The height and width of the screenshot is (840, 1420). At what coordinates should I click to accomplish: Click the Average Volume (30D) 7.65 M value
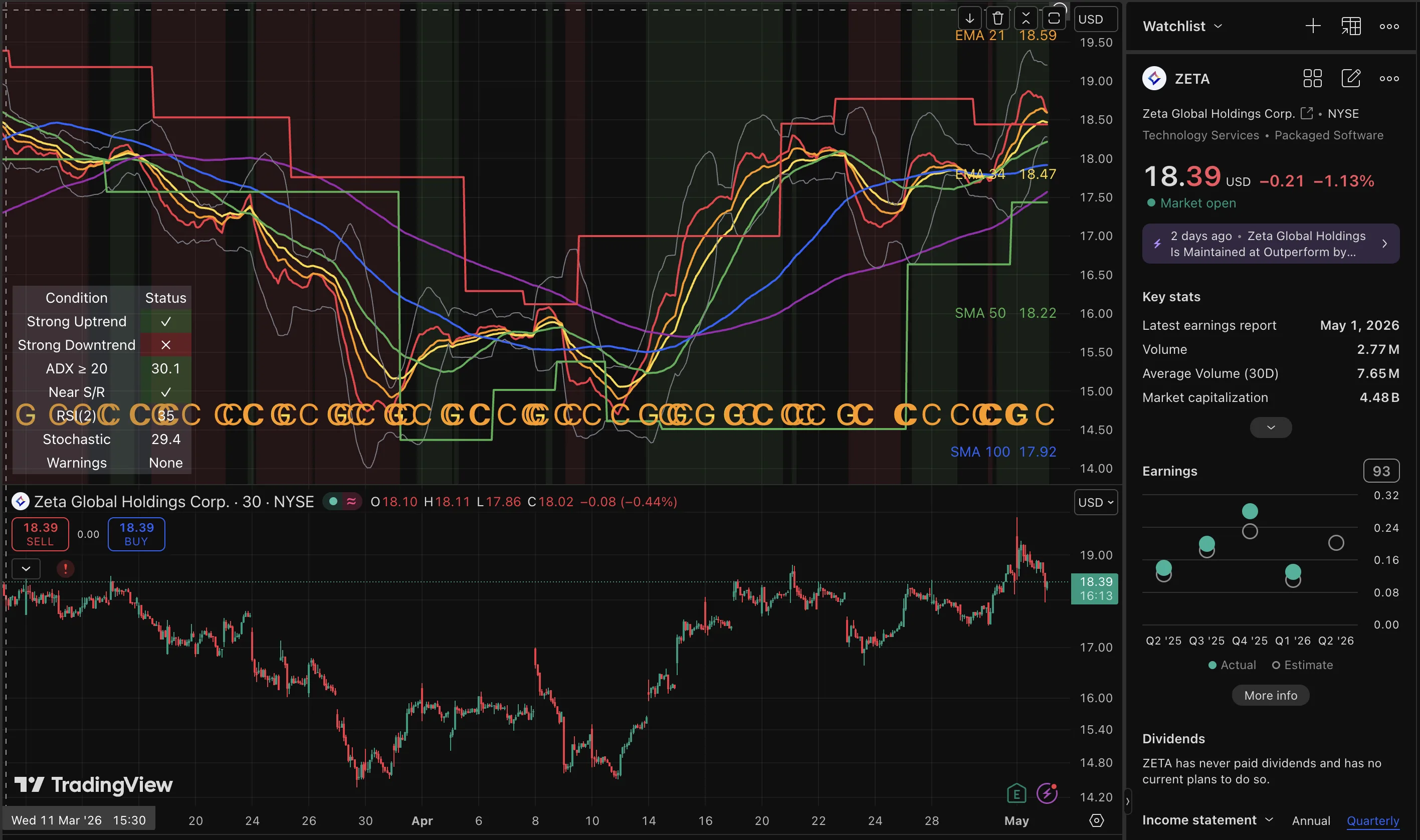[1377, 373]
